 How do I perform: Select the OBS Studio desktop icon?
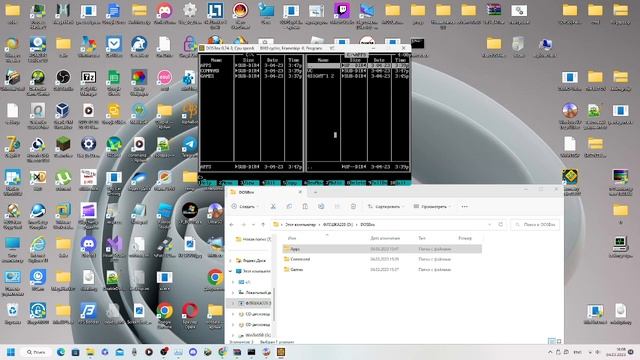(x=63, y=80)
